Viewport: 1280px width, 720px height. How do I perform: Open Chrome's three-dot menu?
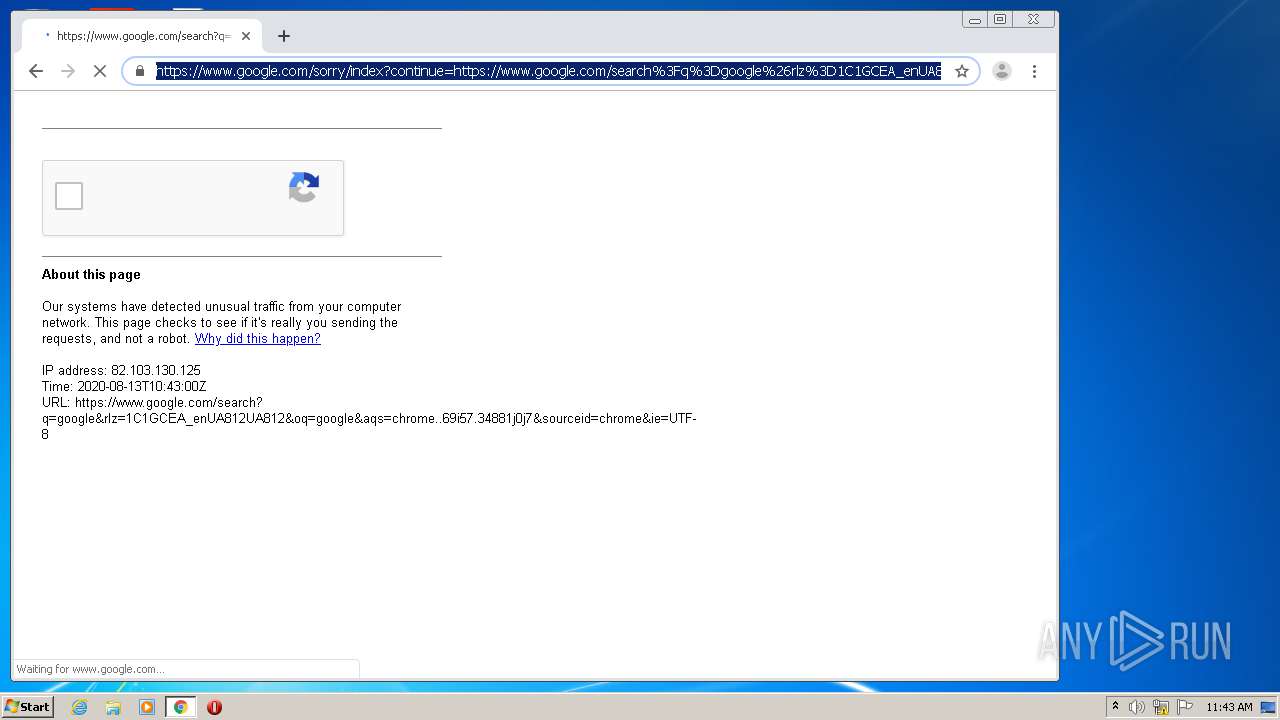coord(1034,71)
